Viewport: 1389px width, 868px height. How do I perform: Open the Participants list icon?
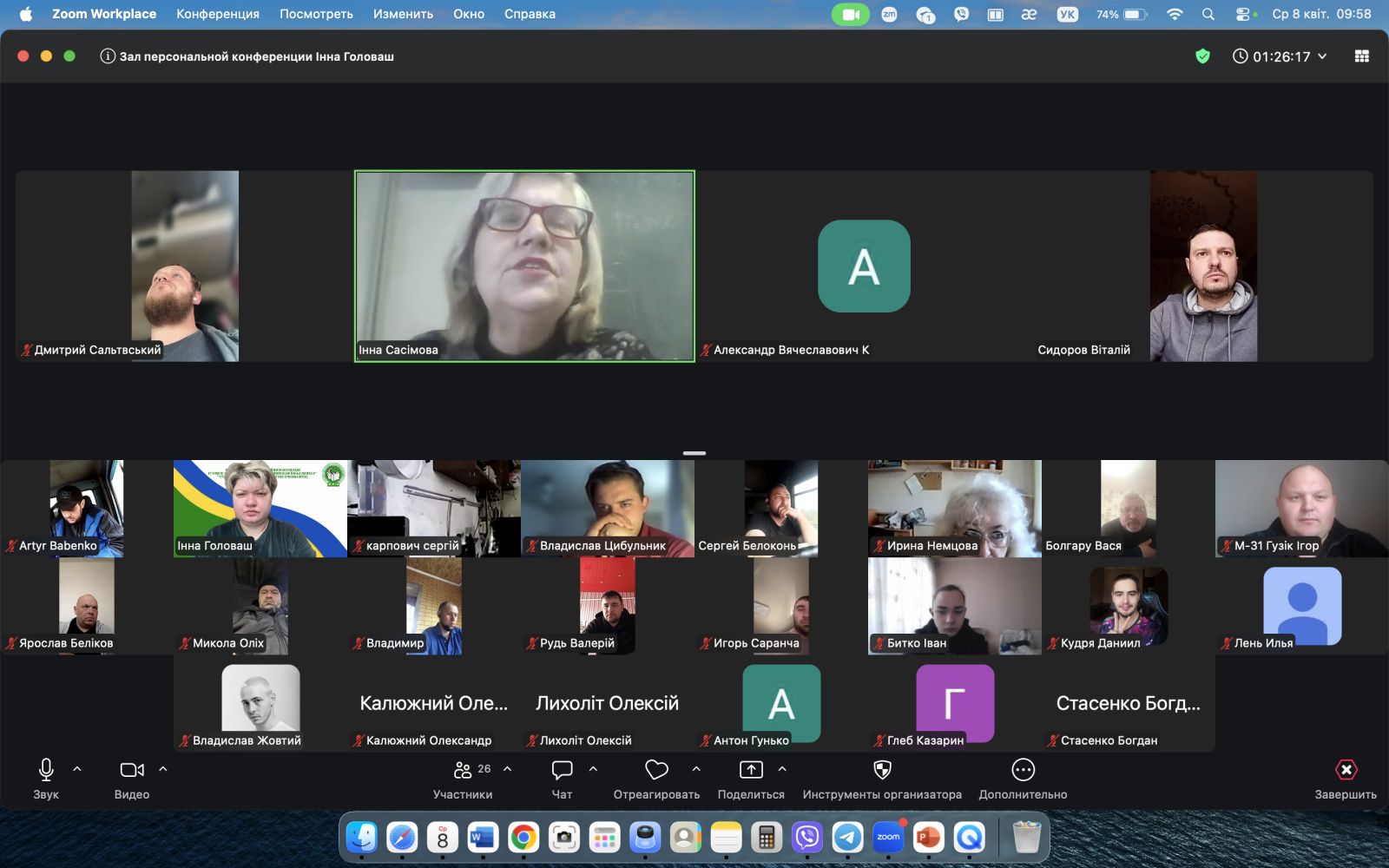[x=464, y=770]
